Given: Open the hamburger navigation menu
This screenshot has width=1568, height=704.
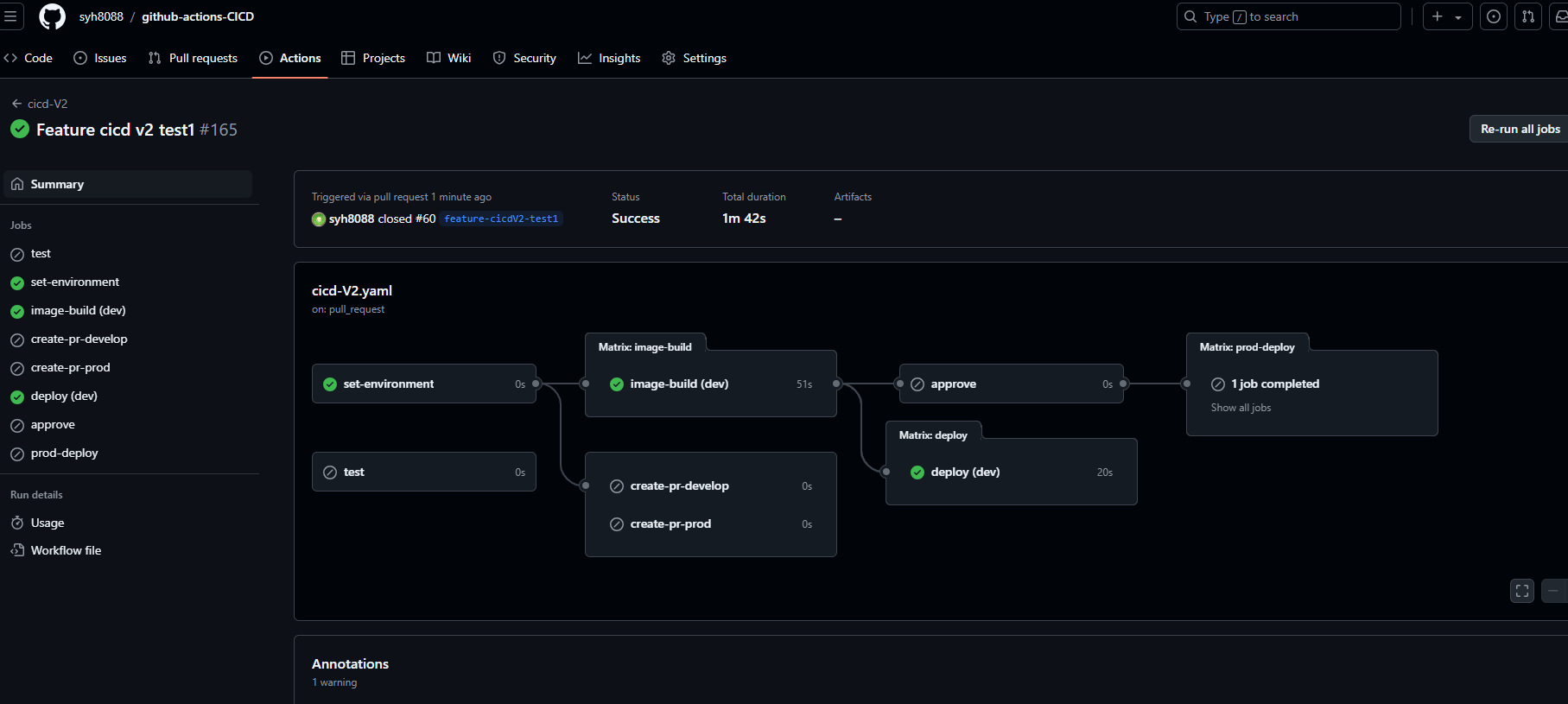Looking at the screenshot, I should coord(10,16).
